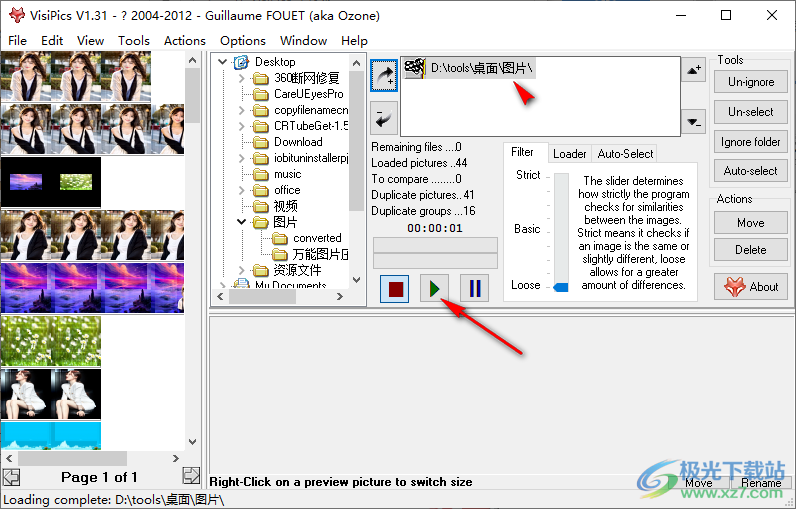
Task: Go to the next results page icon
Action: 191,476
